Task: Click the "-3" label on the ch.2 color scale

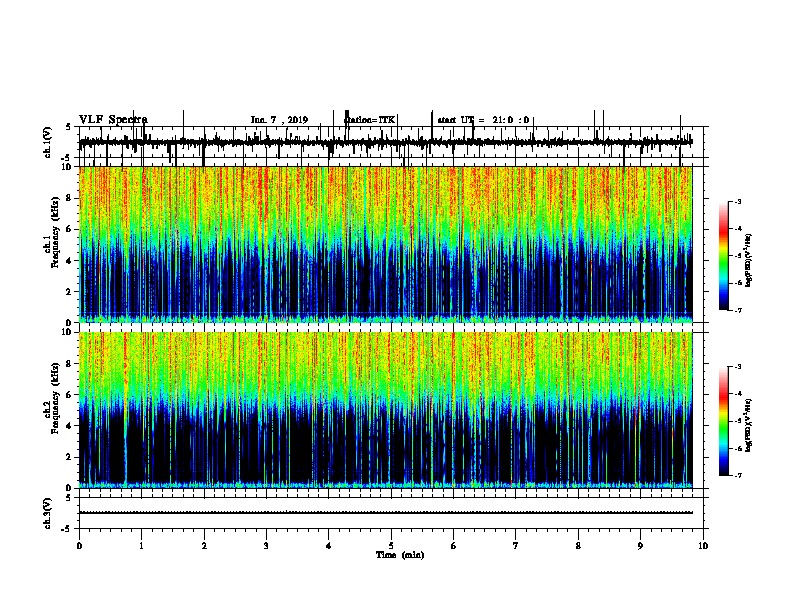Action: pyautogui.click(x=738, y=367)
